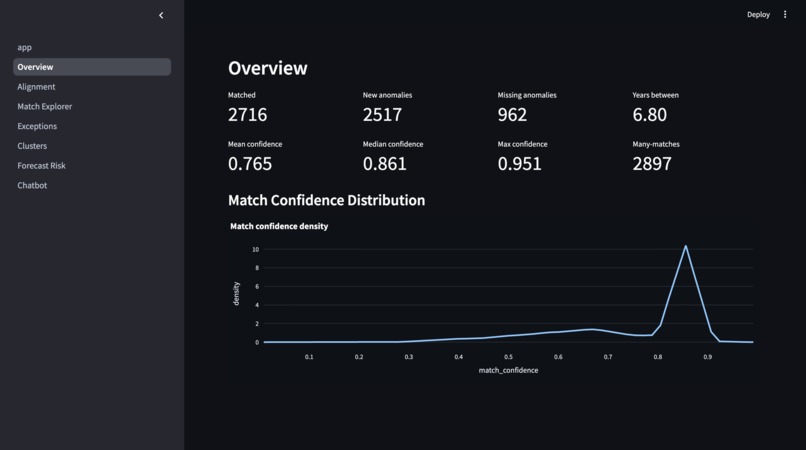Collapse the sidebar with the chevron arrow

[x=161, y=15]
